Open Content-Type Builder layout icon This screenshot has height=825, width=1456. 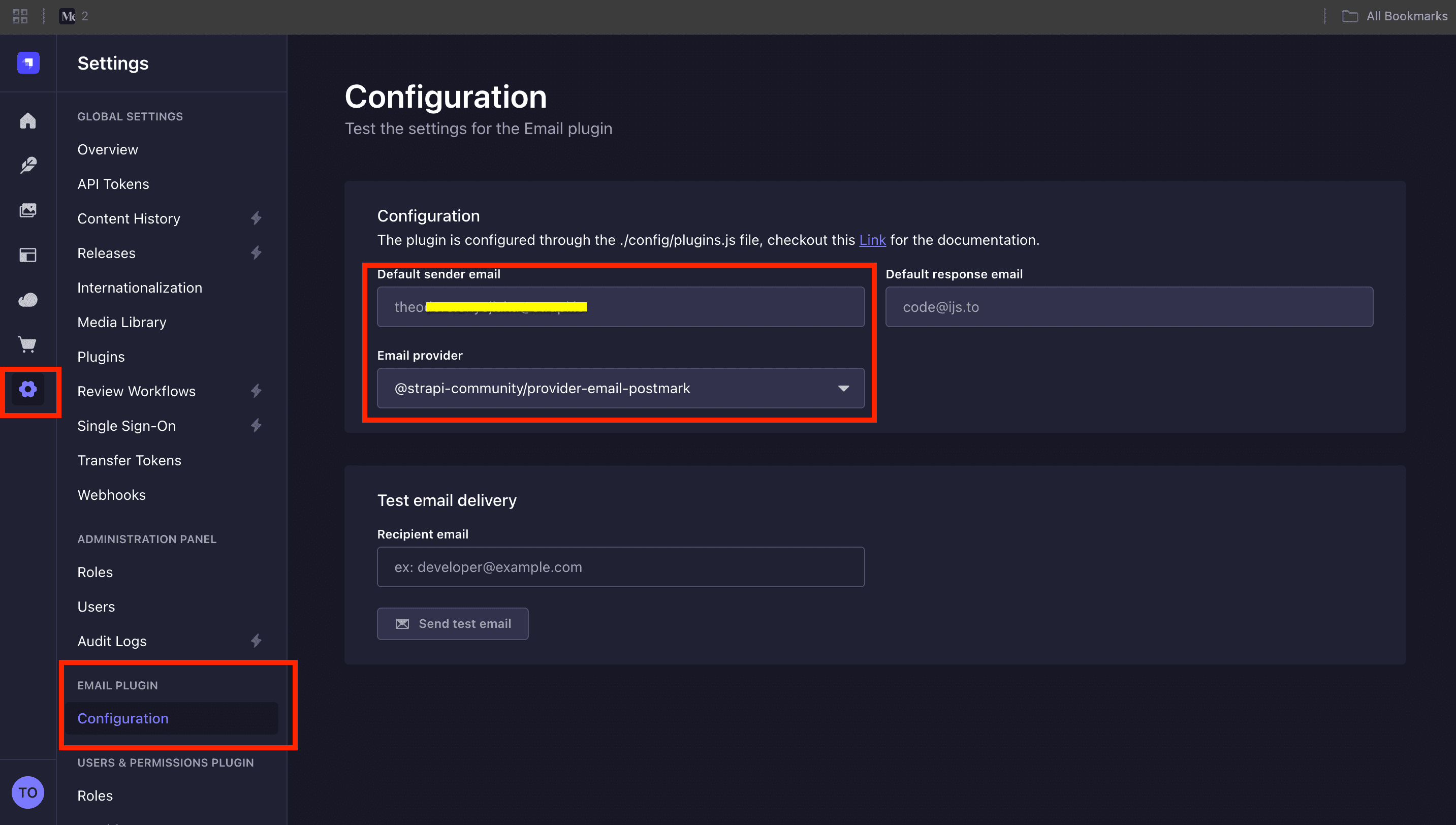(28, 255)
